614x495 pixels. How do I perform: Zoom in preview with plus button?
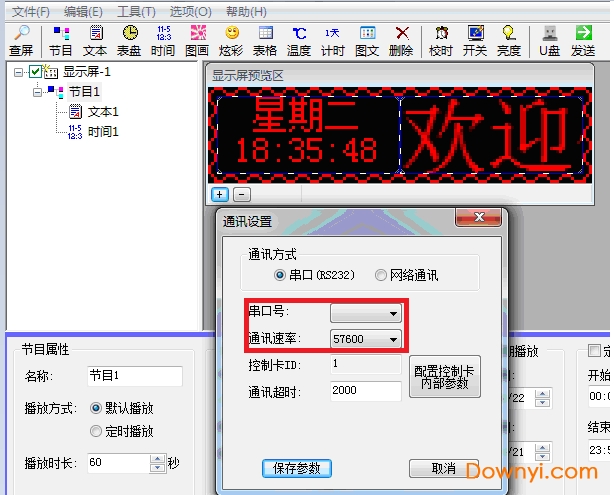click(220, 194)
